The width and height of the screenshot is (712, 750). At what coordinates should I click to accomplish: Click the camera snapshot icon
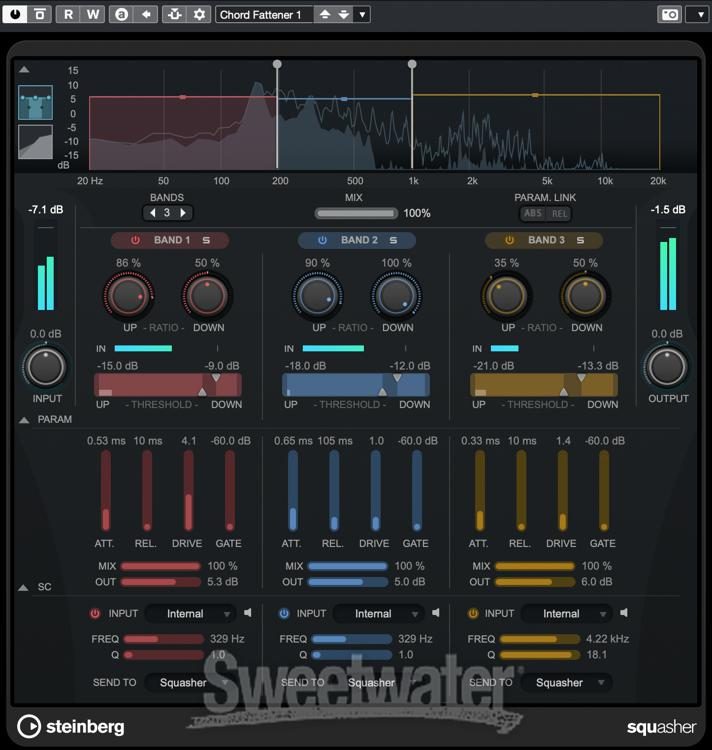[669, 14]
